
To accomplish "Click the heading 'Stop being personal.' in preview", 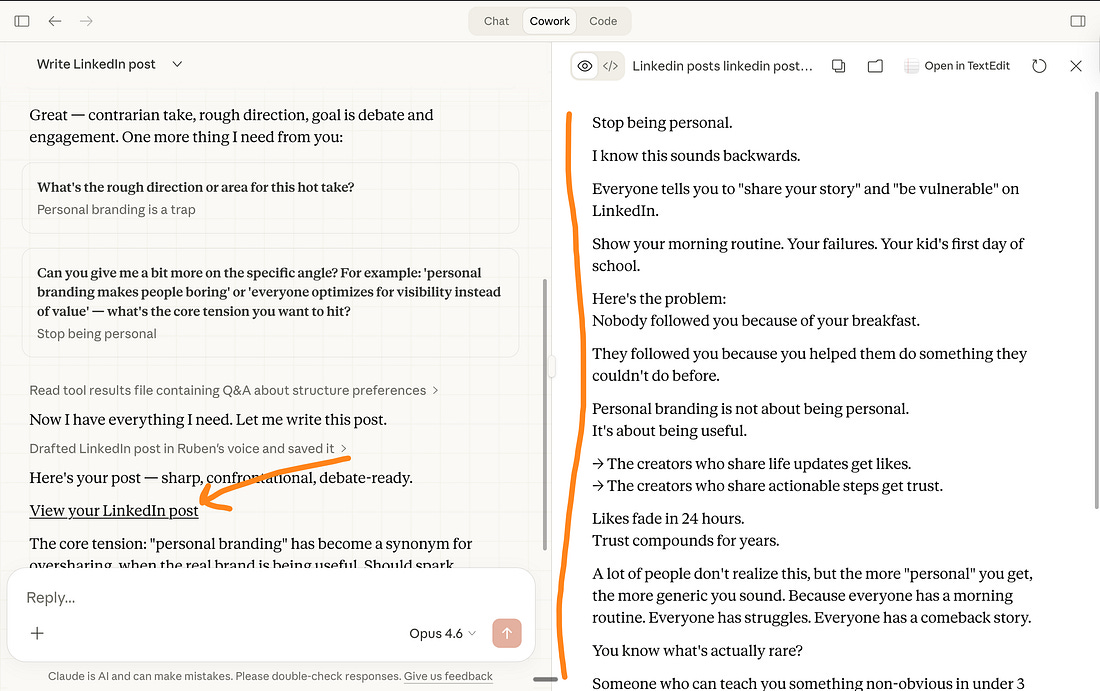I will 662,123.
